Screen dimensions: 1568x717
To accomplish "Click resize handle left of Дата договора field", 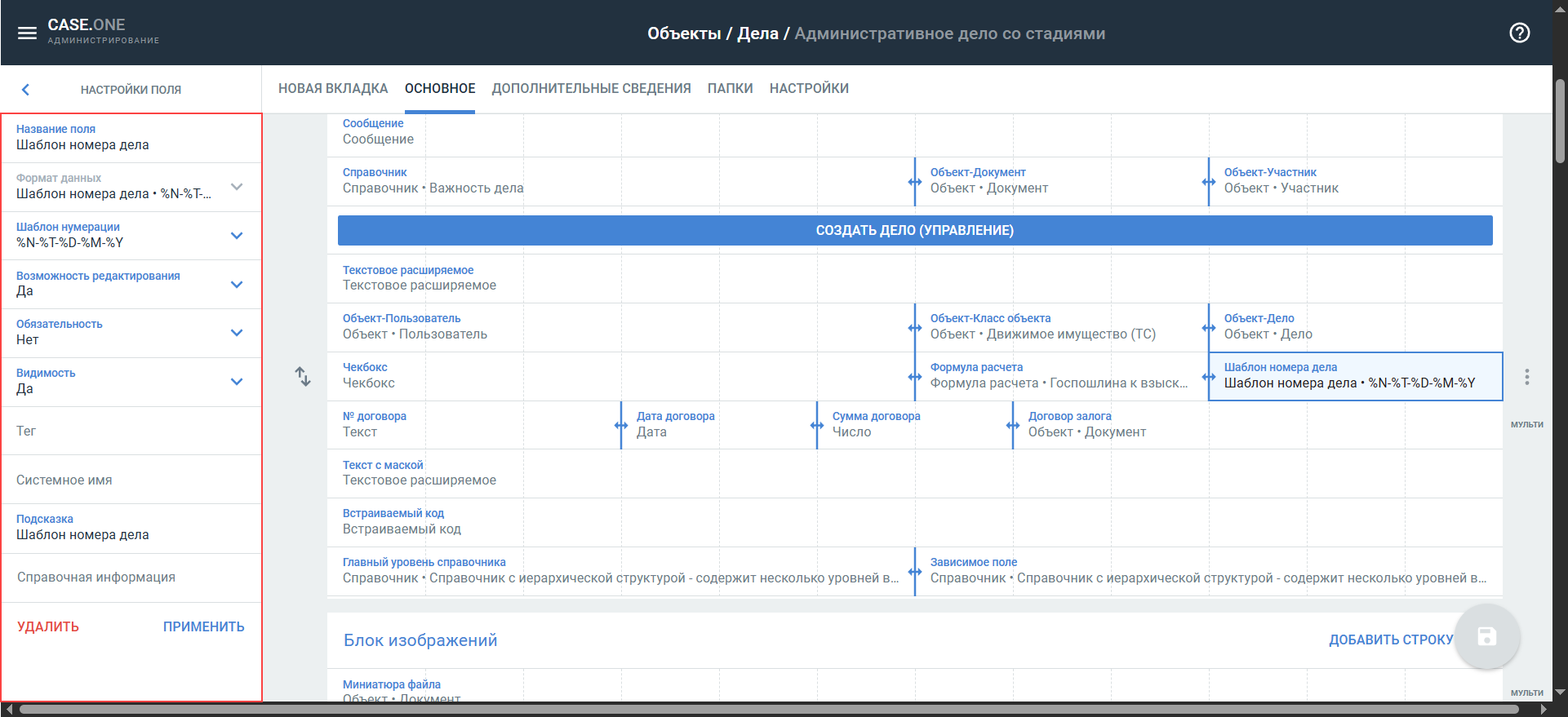I will (x=621, y=425).
